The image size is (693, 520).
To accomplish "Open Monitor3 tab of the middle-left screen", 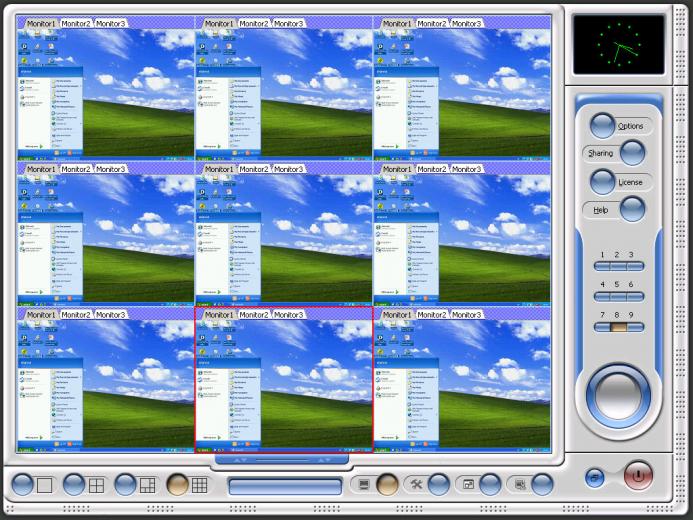I will click(x=110, y=169).
